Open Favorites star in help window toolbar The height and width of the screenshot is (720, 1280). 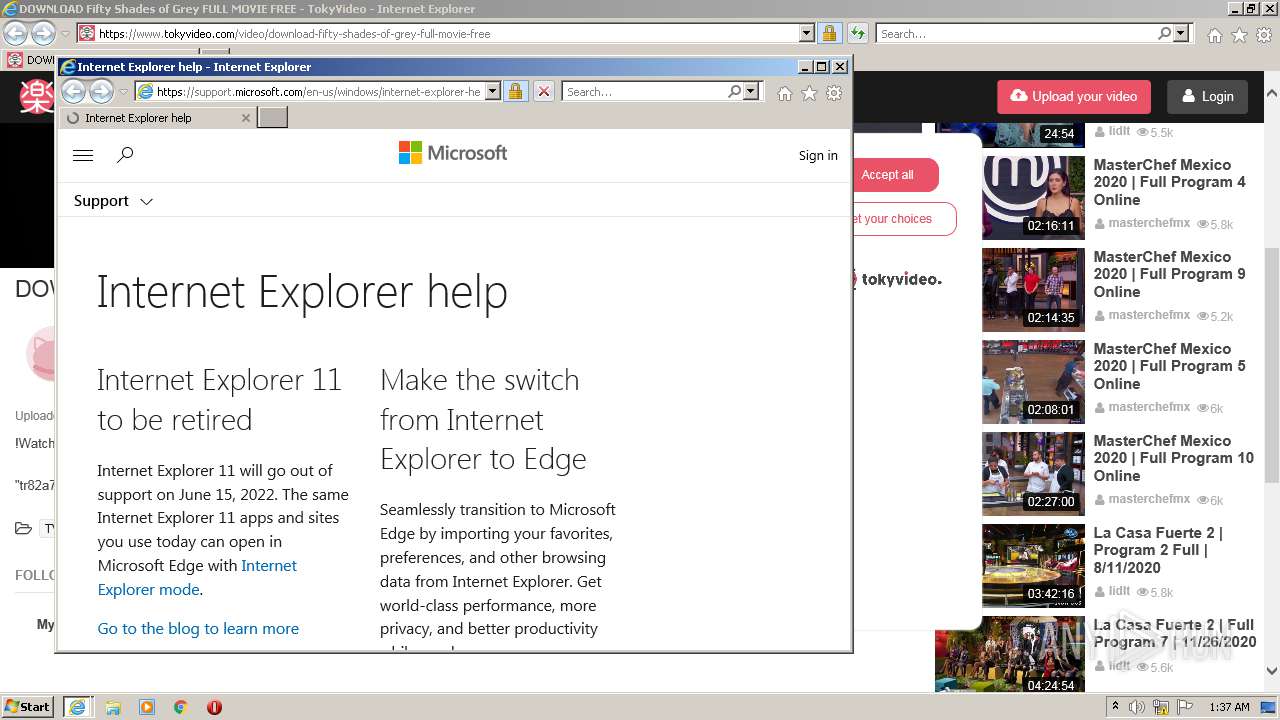pyautogui.click(x=809, y=93)
